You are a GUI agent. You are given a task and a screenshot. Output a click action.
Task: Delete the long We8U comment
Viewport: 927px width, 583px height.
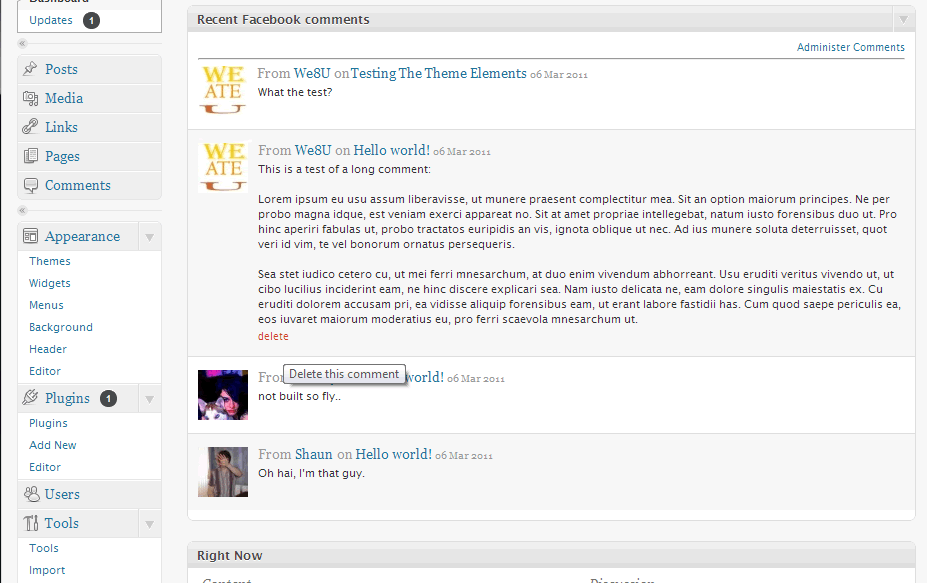[x=273, y=337]
